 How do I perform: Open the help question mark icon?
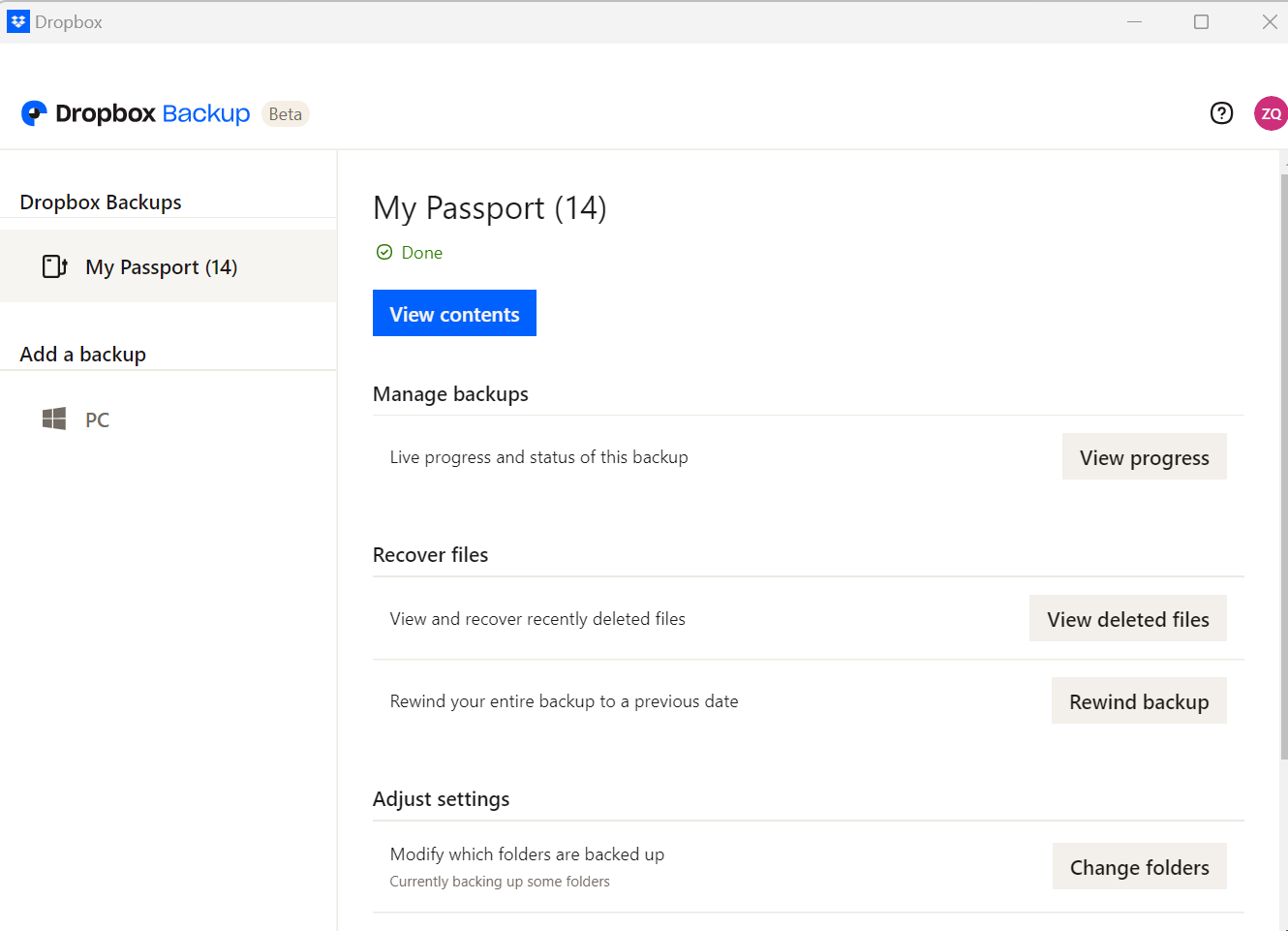pos(1221,113)
